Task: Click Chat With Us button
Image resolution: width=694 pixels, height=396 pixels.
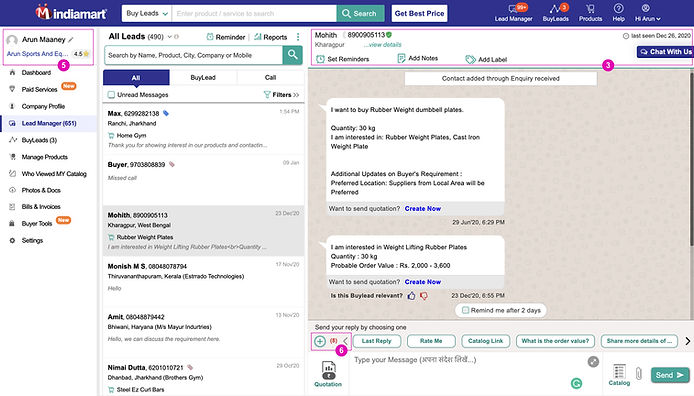Action: point(665,52)
